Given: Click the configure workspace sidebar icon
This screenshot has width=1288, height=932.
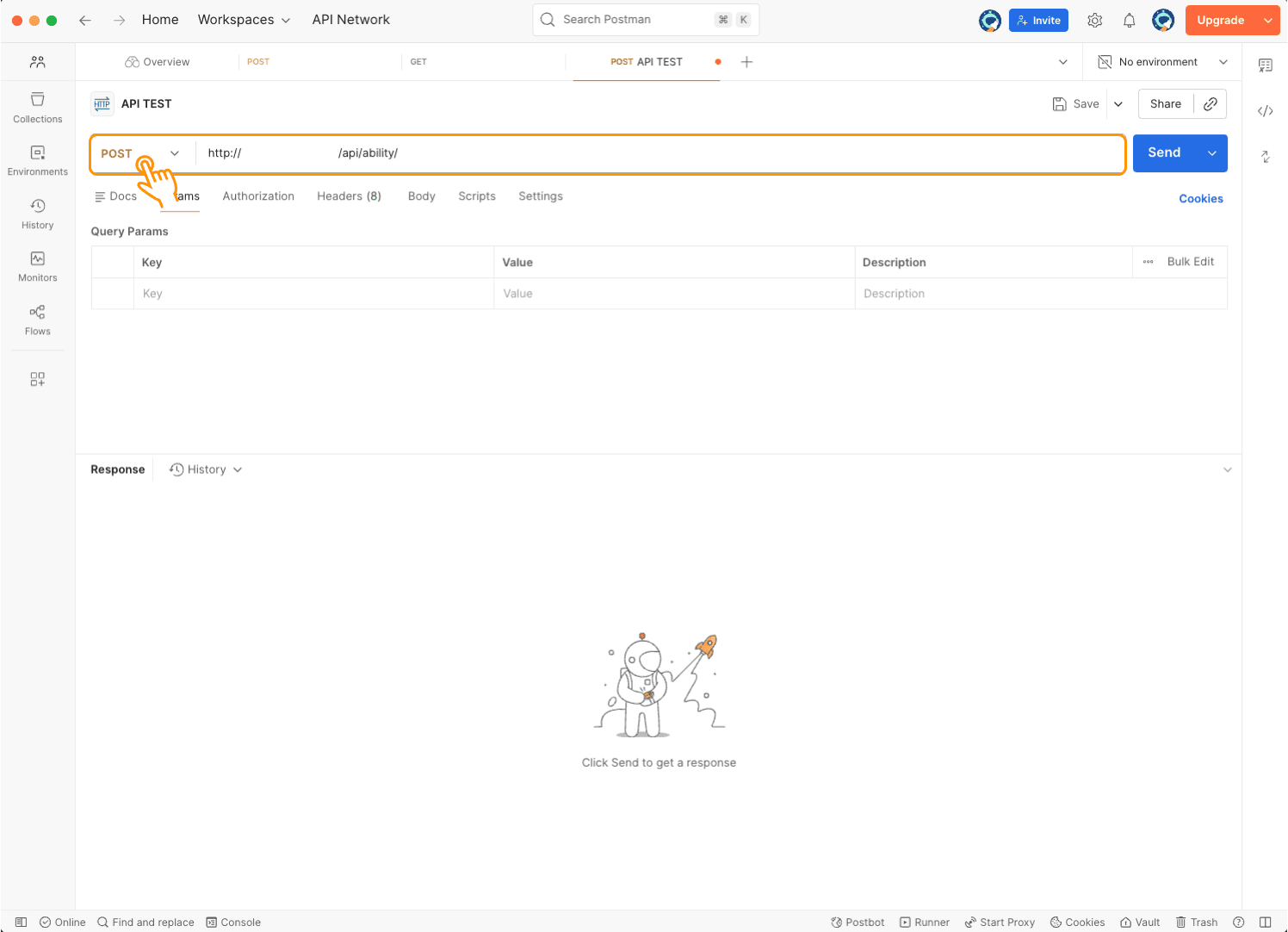Looking at the screenshot, I should tap(38, 379).
